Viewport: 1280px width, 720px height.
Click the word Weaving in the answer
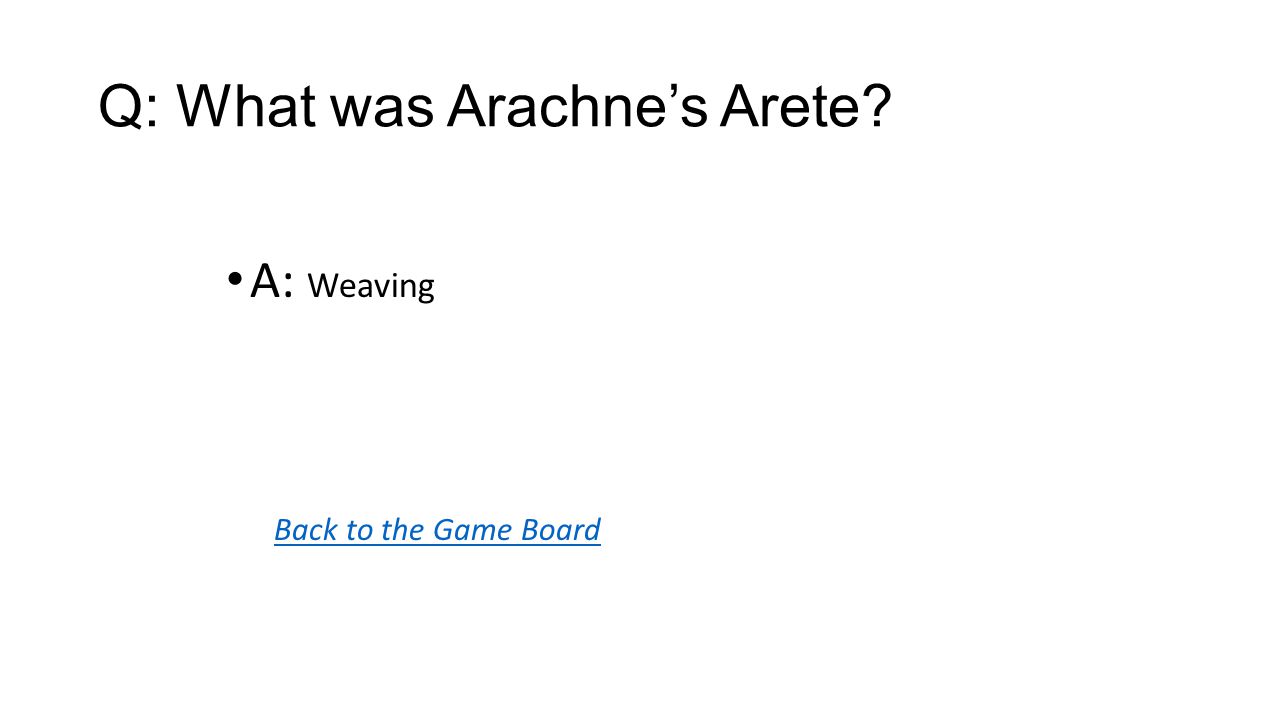pyautogui.click(x=371, y=286)
